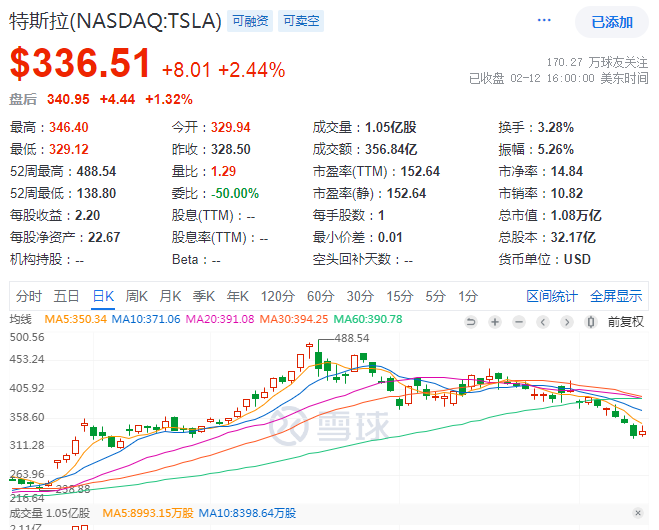
Task: Click the chart undo/reset icon
Action: (x=471, y=322)
